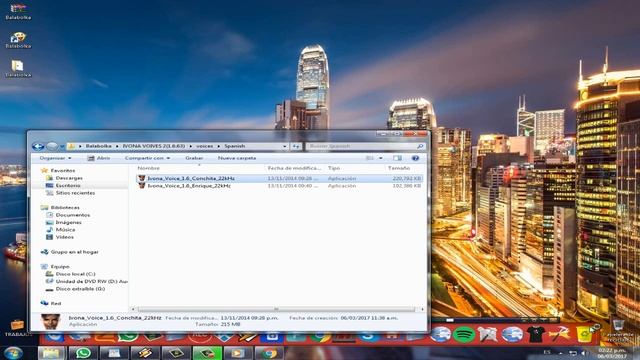Open Sitios recientes in navigation pane
The height and width of the screenshot is (360, 640).
tap(75, 193)
